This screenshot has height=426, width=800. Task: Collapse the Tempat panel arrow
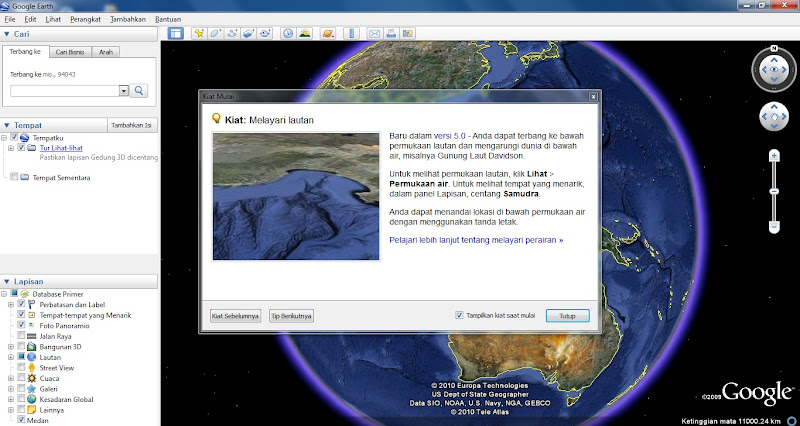point(7,125)
